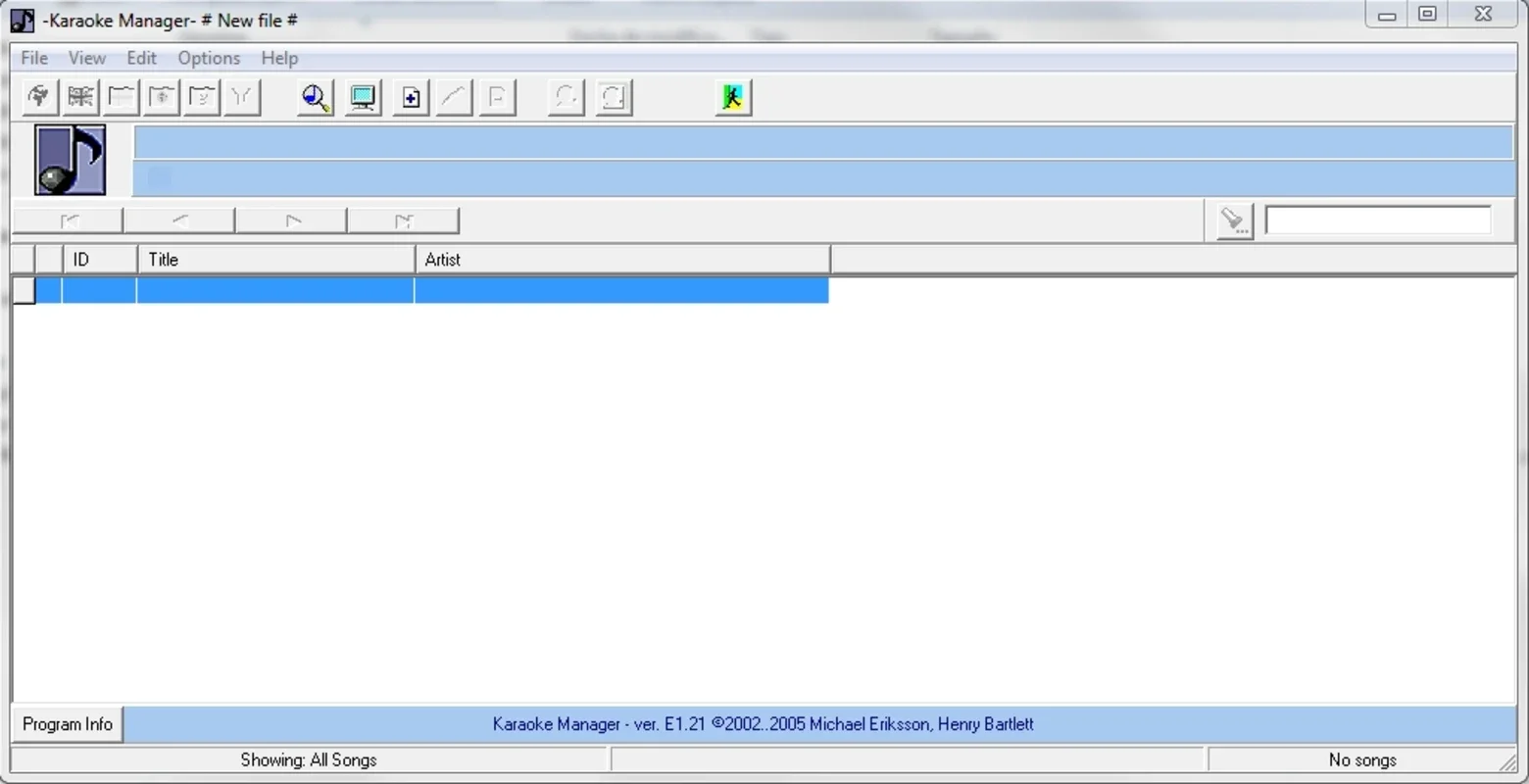Image resolution: width=1529 pixels, height=784 pixels.
Task: Click the folder icon with center dot
Action: [161, 97]
